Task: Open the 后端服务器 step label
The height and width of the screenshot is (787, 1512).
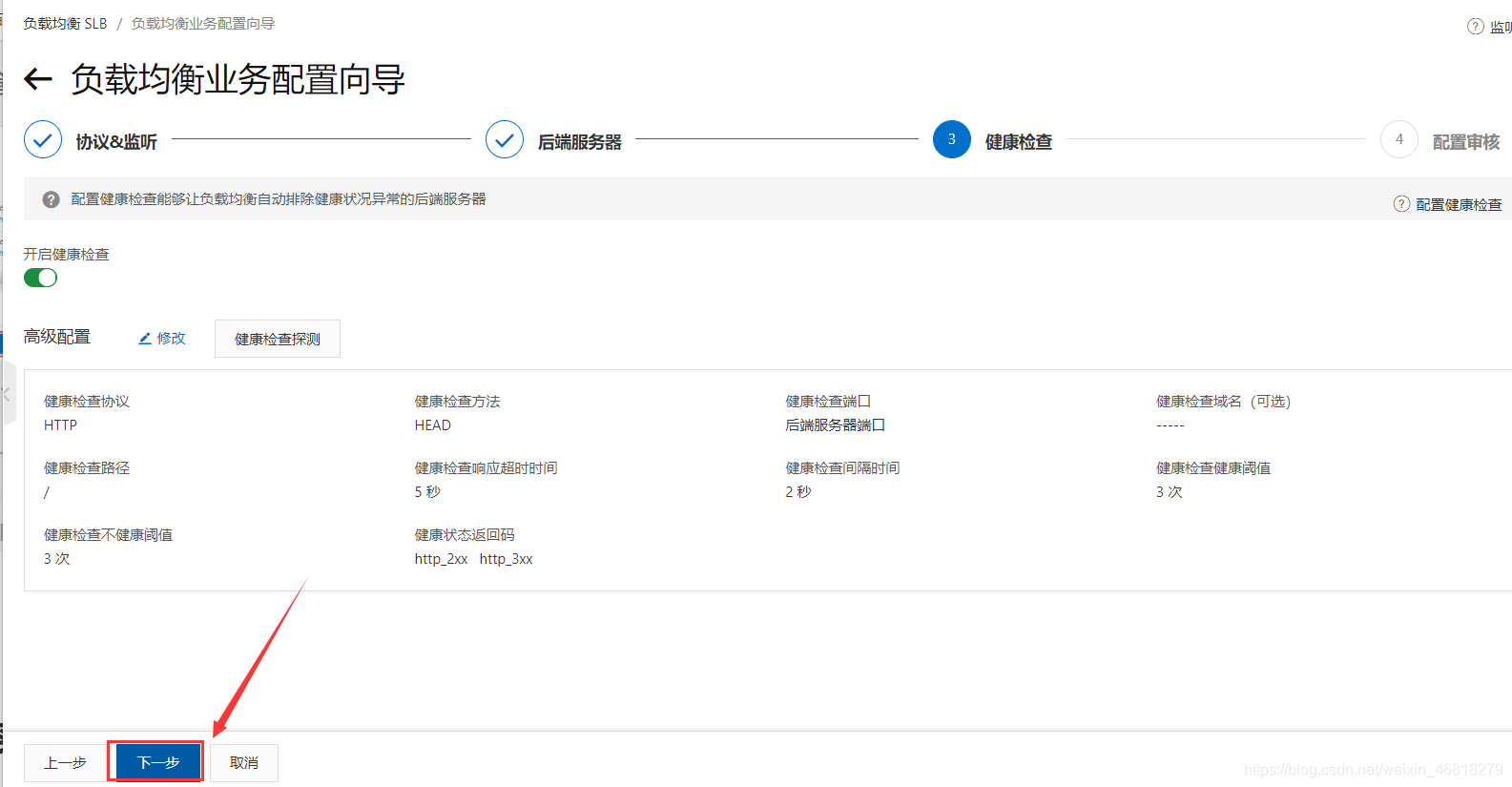Action: click(579, 142)
